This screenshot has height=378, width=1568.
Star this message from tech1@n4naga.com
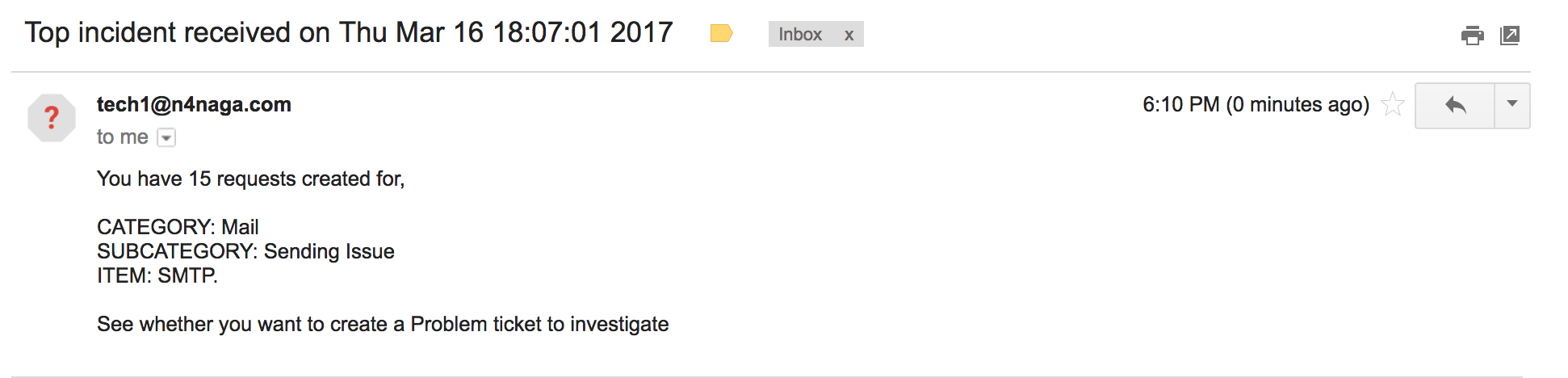coord(1393,105)
